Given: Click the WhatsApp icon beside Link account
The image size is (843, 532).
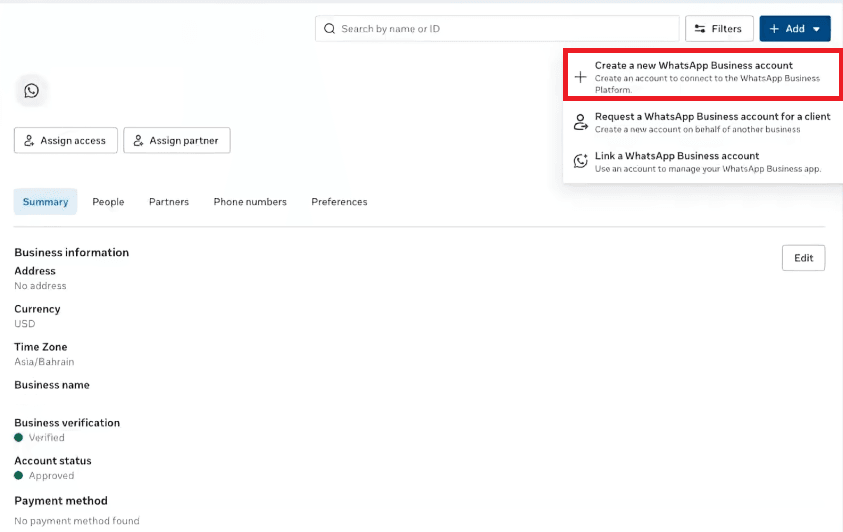Looking at the screenshot, I should pos(580,161).
